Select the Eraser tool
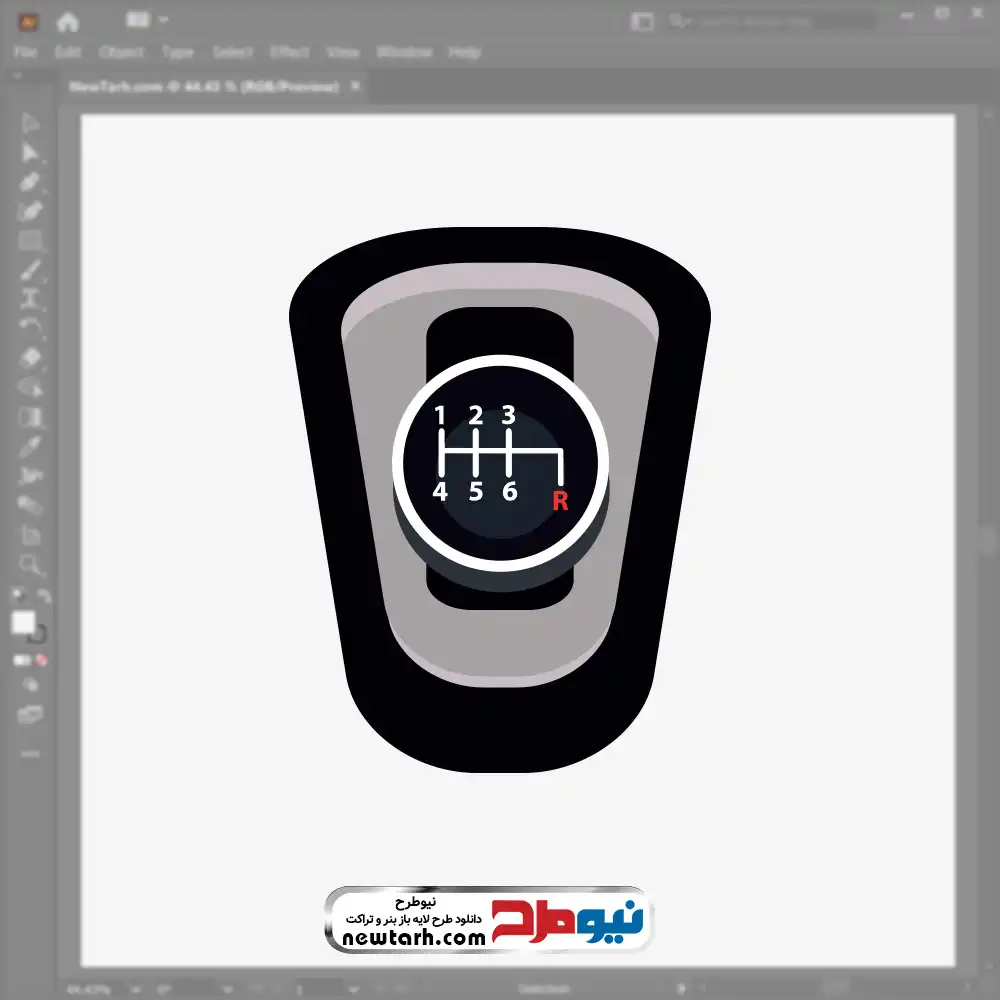This screenshot has width=1000, height=1000. coord(31,357)
